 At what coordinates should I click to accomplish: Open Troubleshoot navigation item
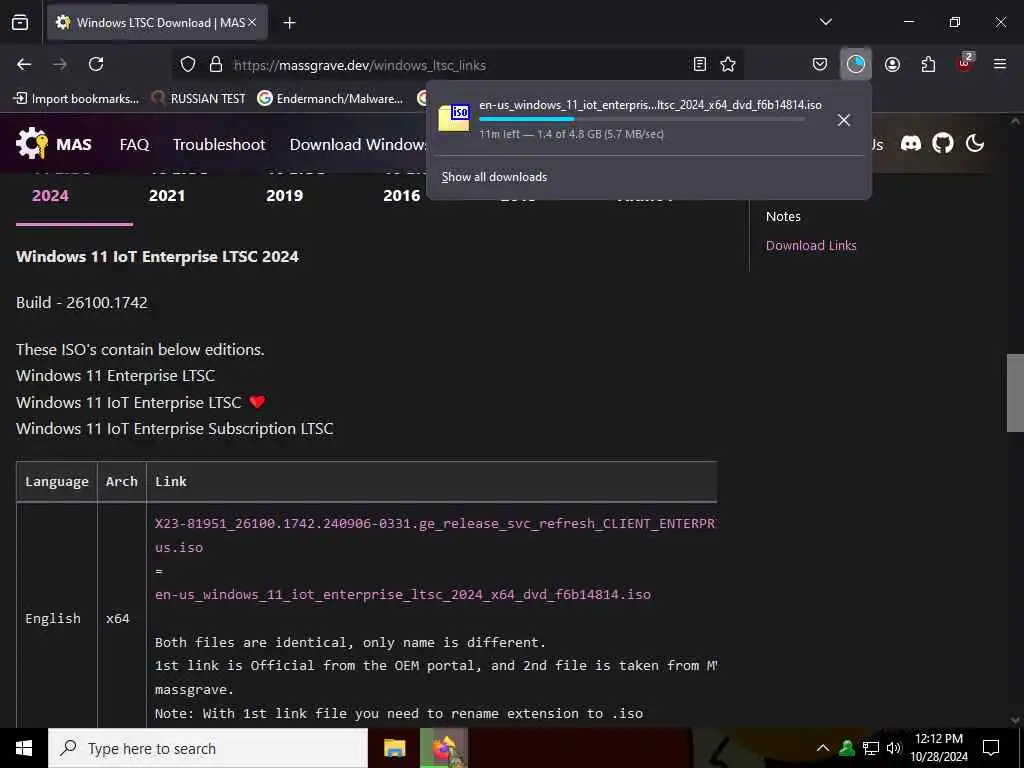click(219, 144)
